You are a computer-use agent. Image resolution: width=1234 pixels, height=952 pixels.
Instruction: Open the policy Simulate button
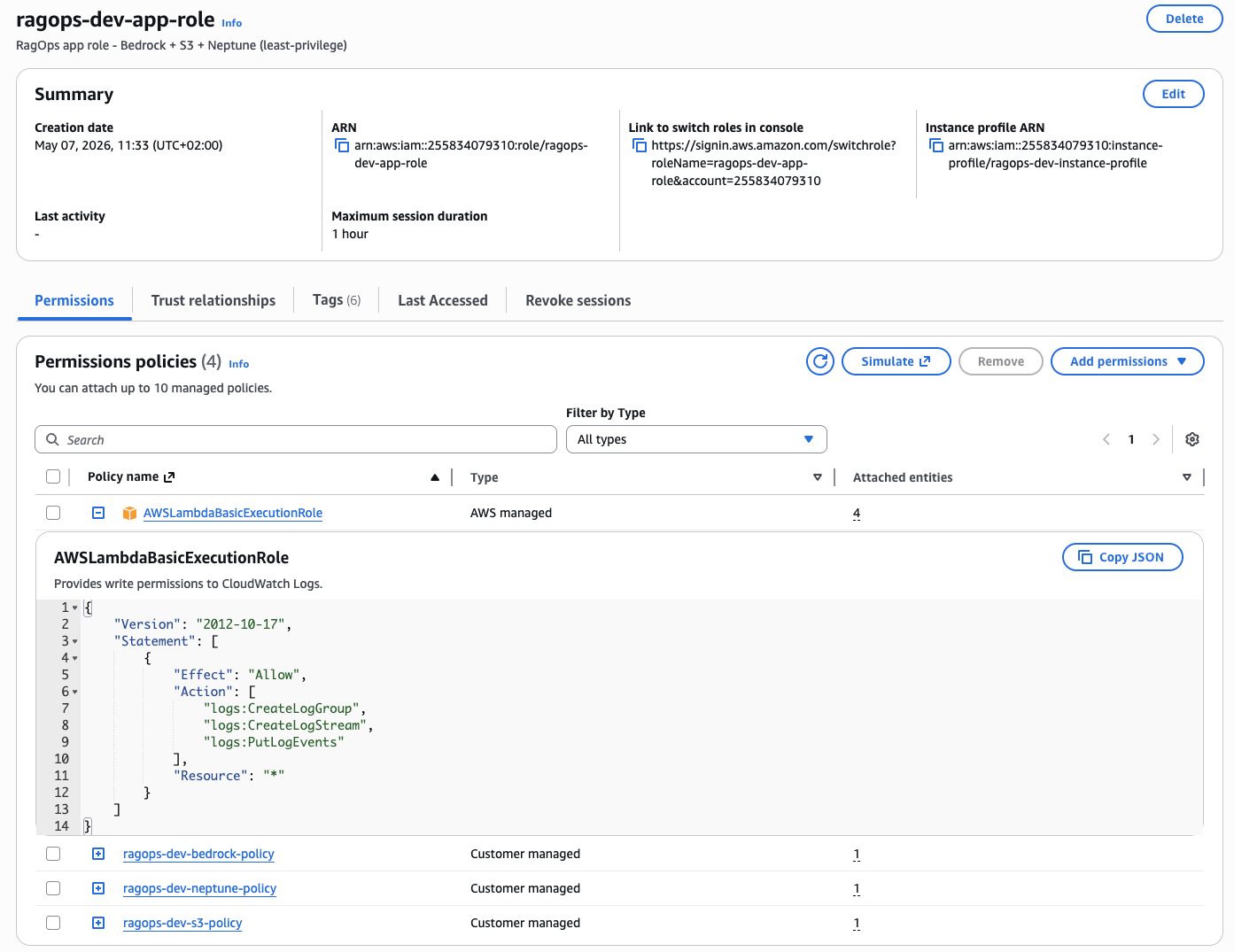tap(896, 361)
